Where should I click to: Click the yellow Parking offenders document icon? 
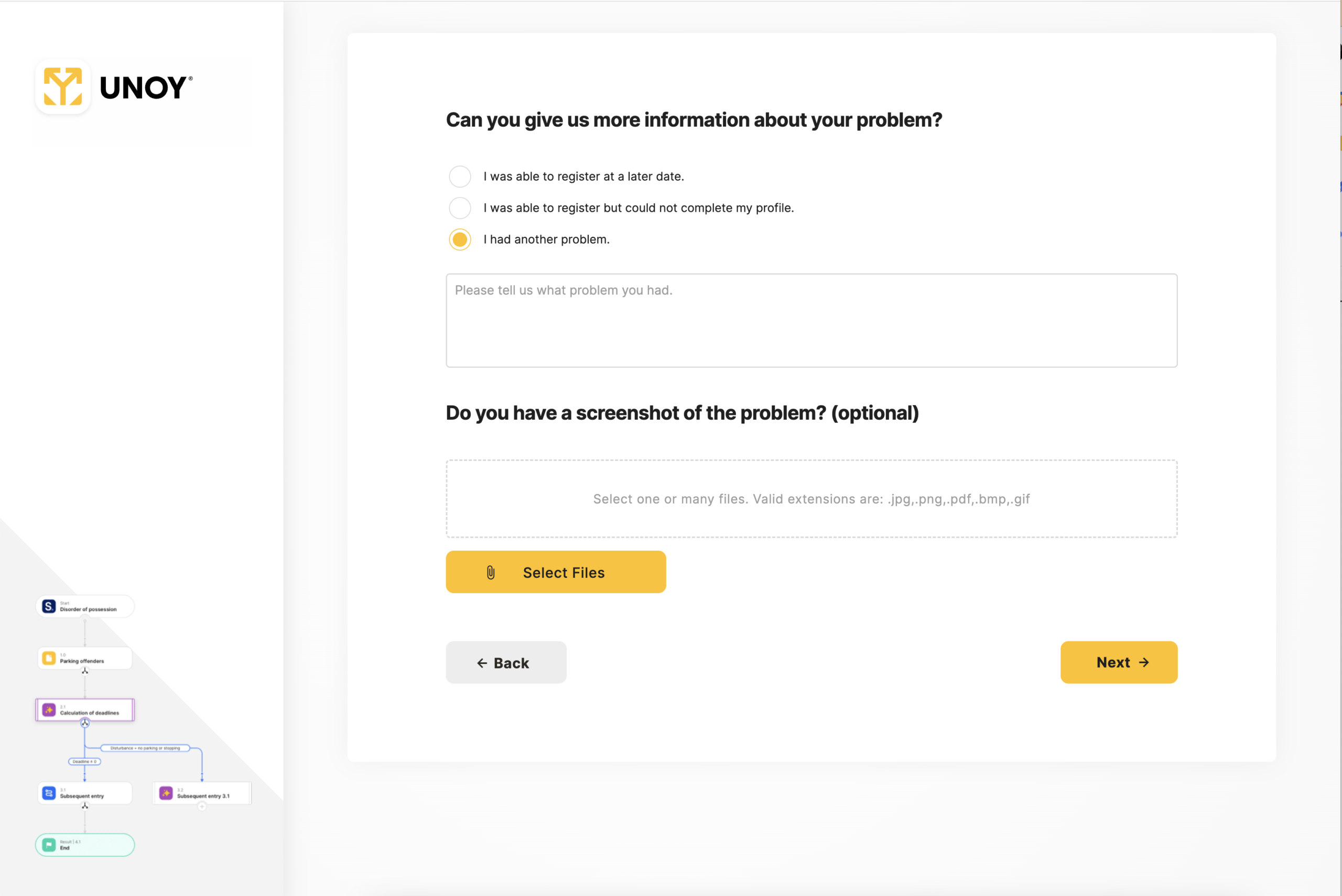[x=49, y=658]
